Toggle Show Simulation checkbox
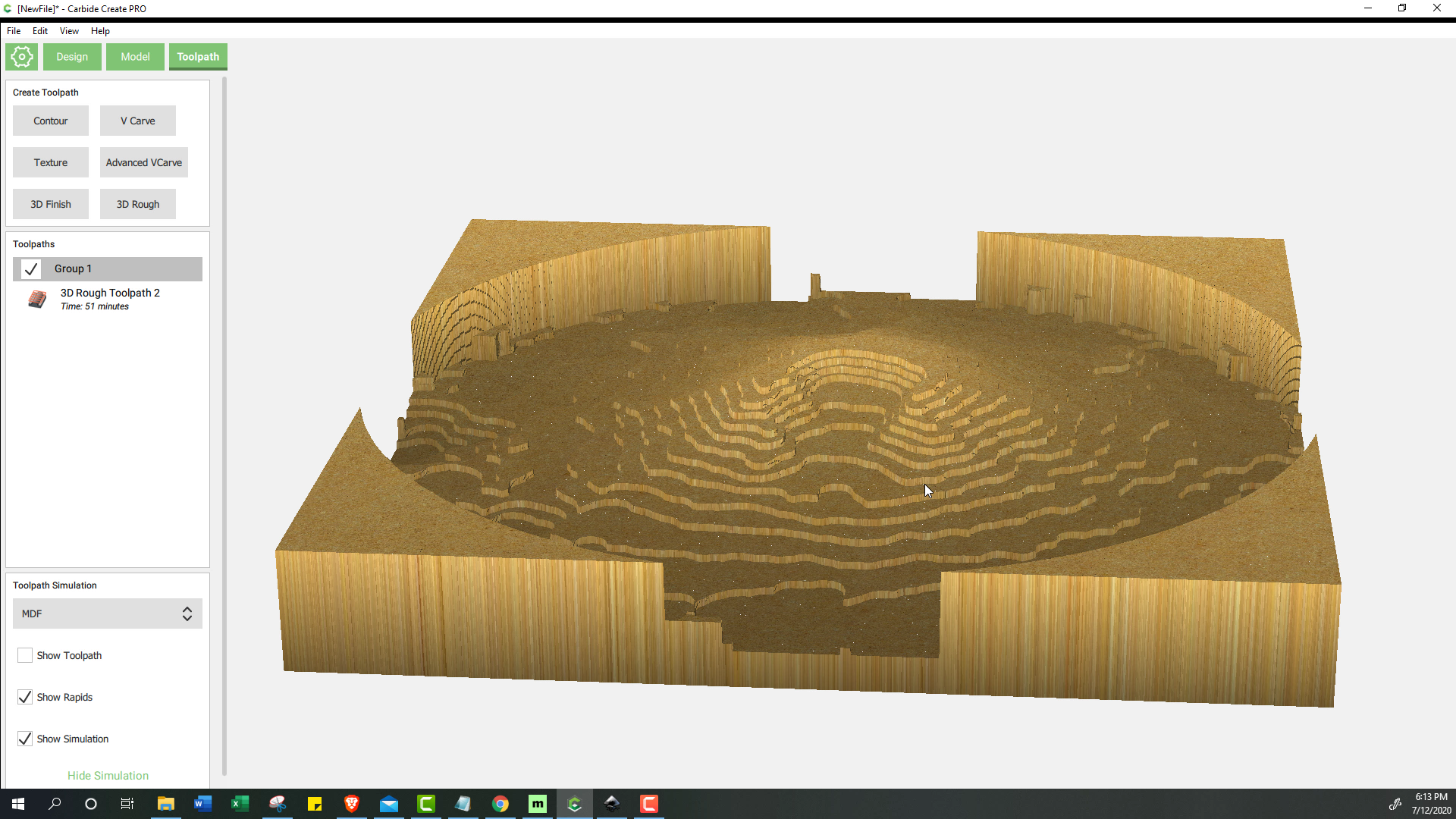This screenshot has height=819, width=1456. [24, 738]
